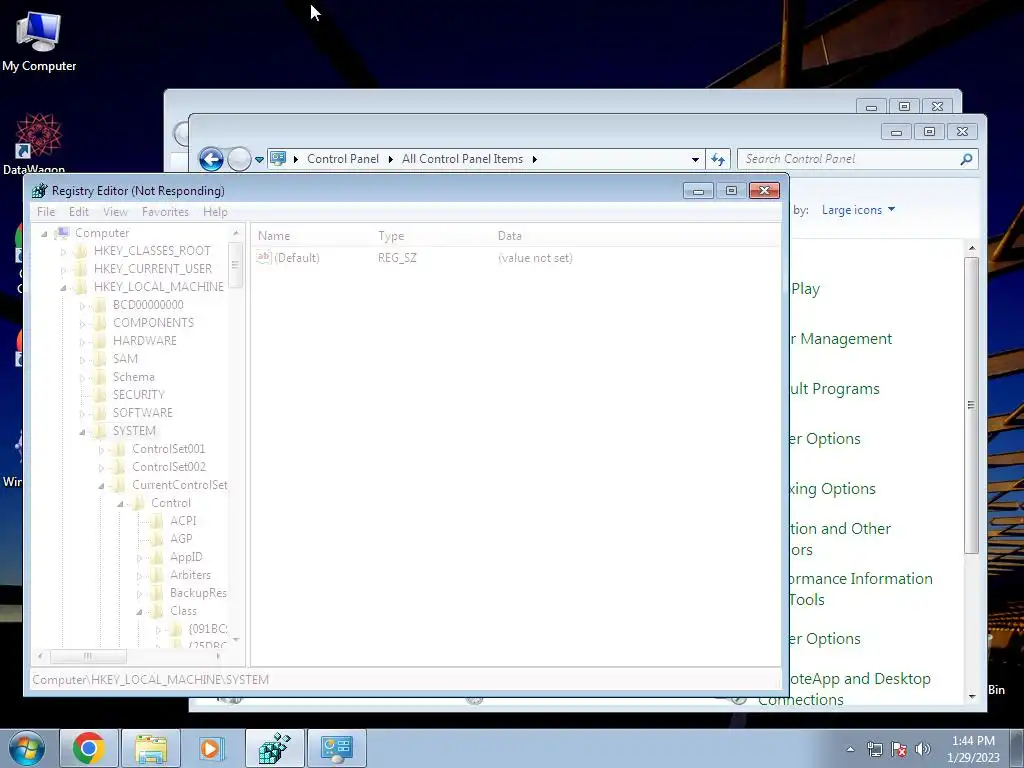This screenshot has height=768, width=1024.
Task: Click the Control Panel icon in address bar
Action: [278, 159]
